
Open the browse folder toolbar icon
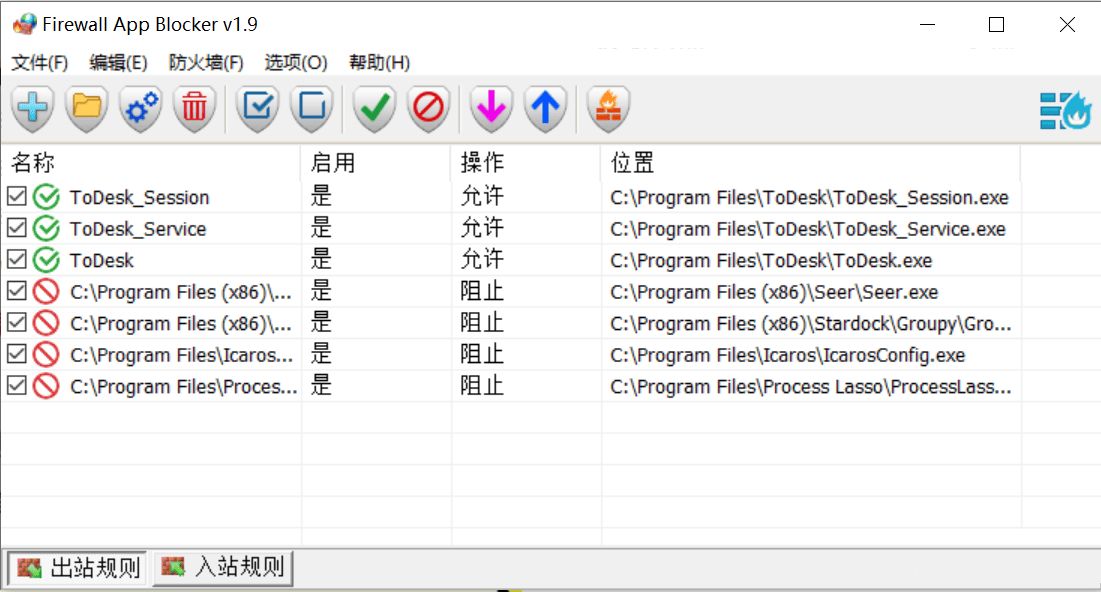point(86,110)
